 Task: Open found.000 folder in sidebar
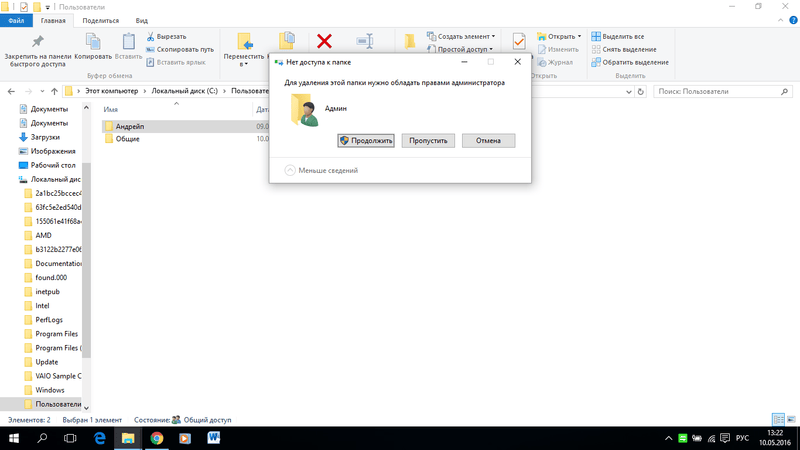pos(46,278)
